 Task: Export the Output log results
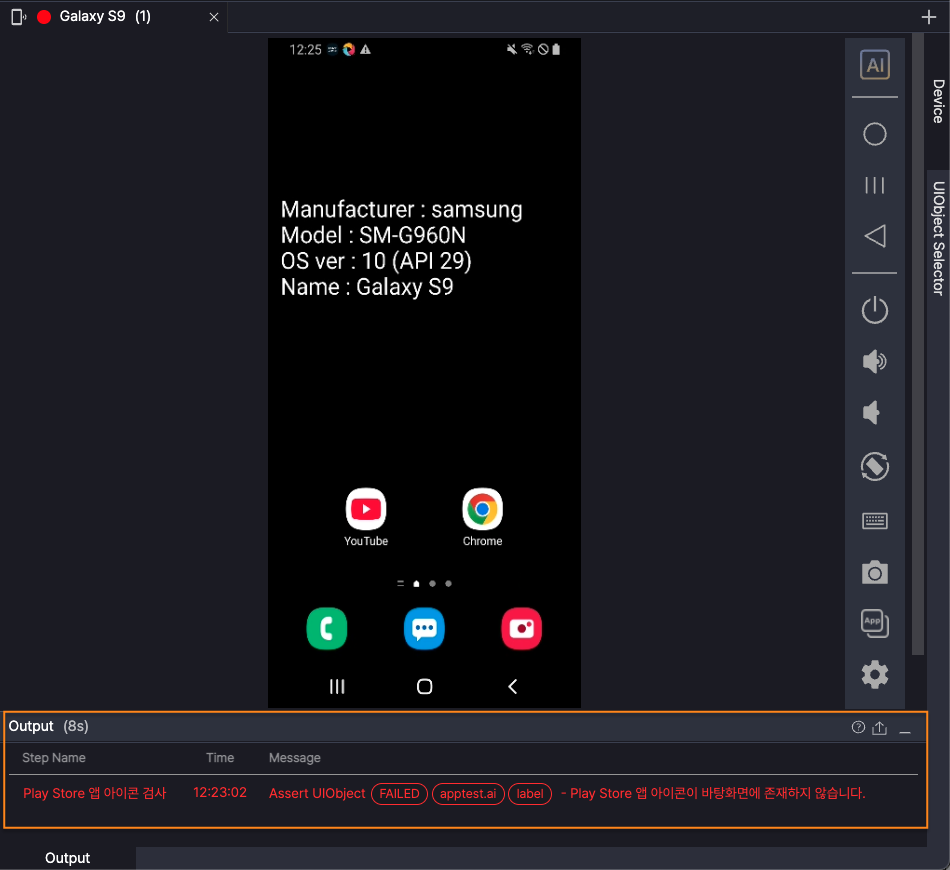pyautogui.click(x=880, y=728)
